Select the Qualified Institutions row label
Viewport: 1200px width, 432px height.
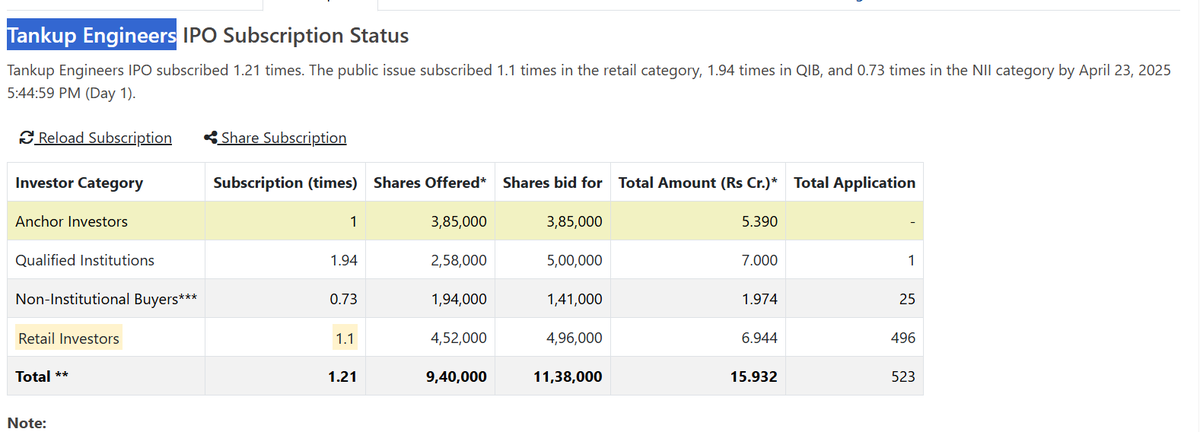point(85,260)
